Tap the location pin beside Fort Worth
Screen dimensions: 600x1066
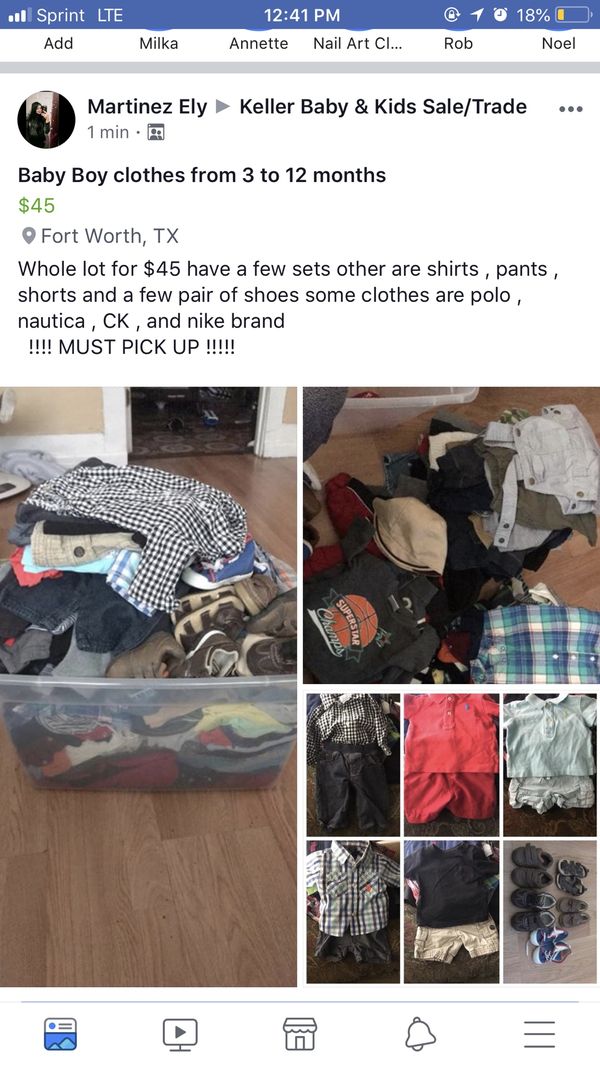click(29, 236)
